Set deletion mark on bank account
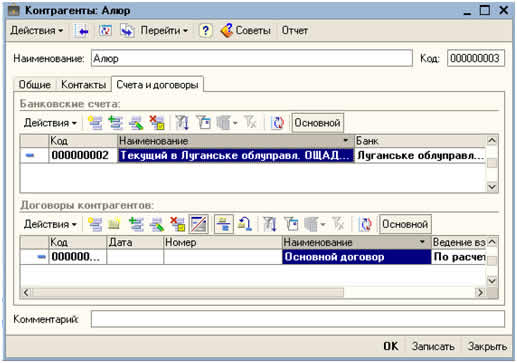 click(x=157, y=123)
